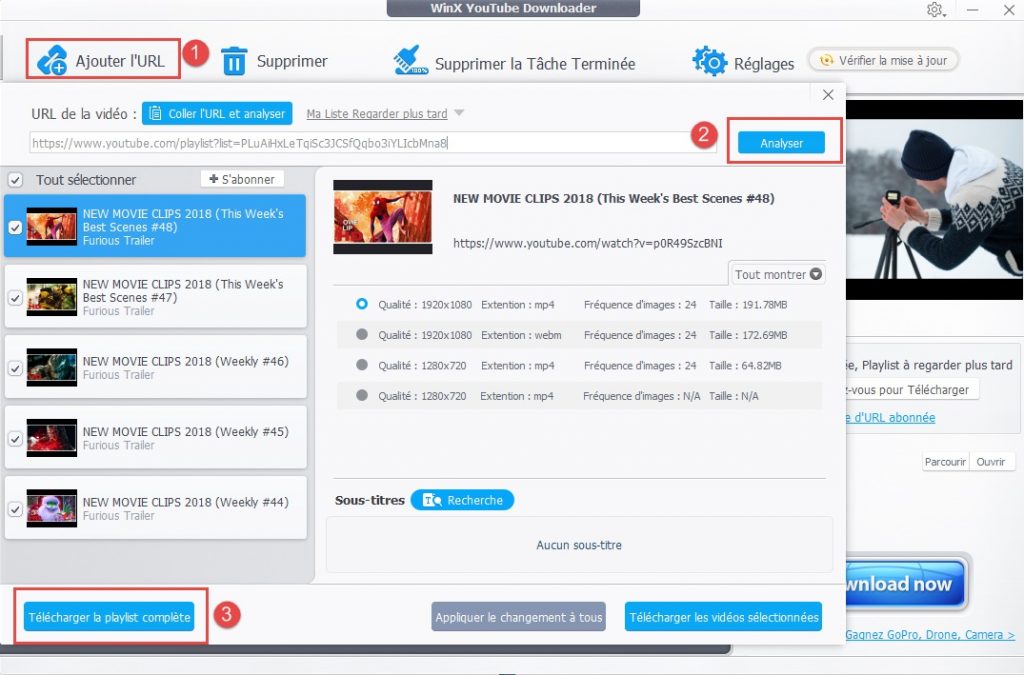Click the settings gear in the title bar
This screenshot has width=1024, height=675.
pos(935,10)
